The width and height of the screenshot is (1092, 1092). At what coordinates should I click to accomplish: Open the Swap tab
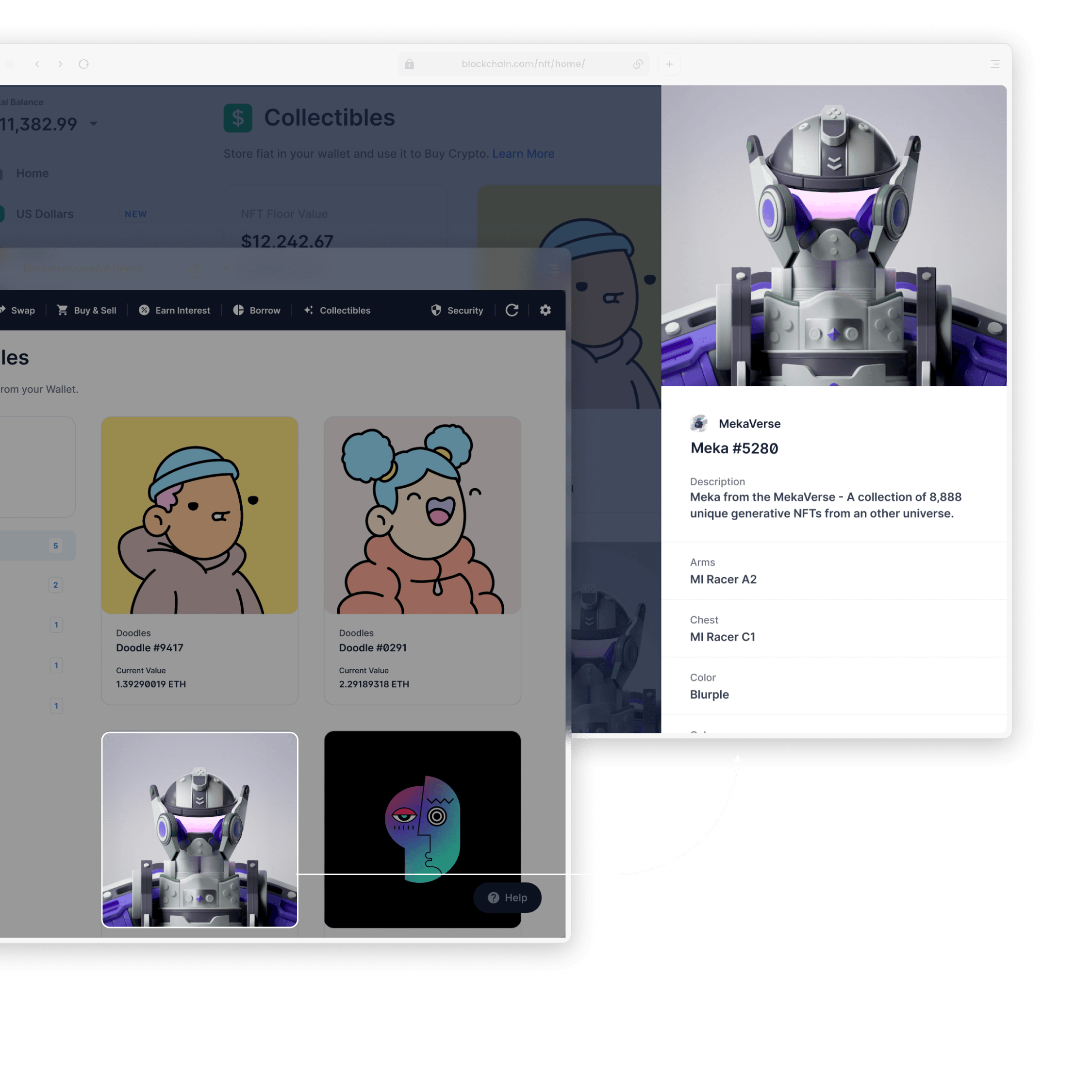(x=18, y=310)
